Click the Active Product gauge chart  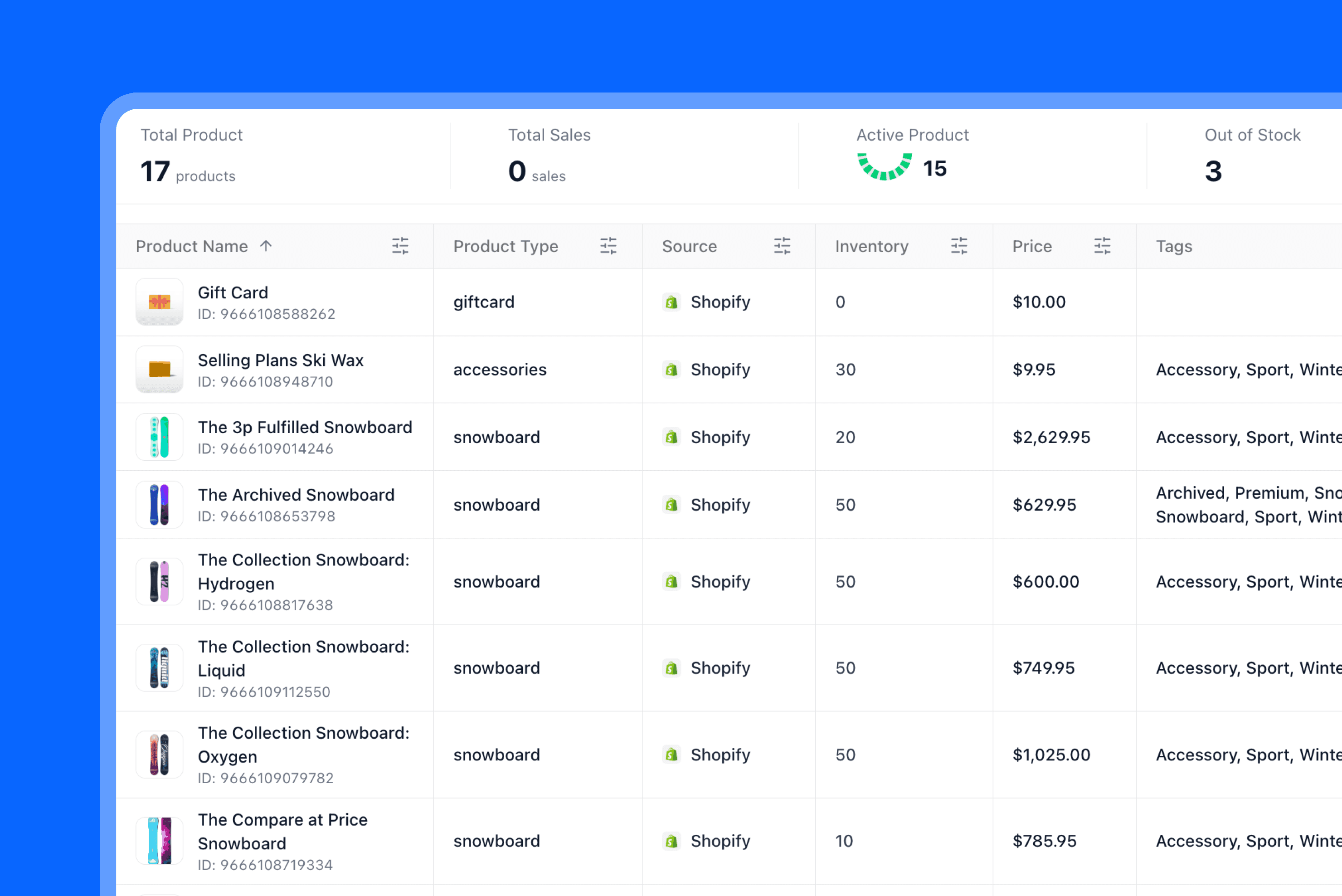pyautogui.click(x=884, y=167)
